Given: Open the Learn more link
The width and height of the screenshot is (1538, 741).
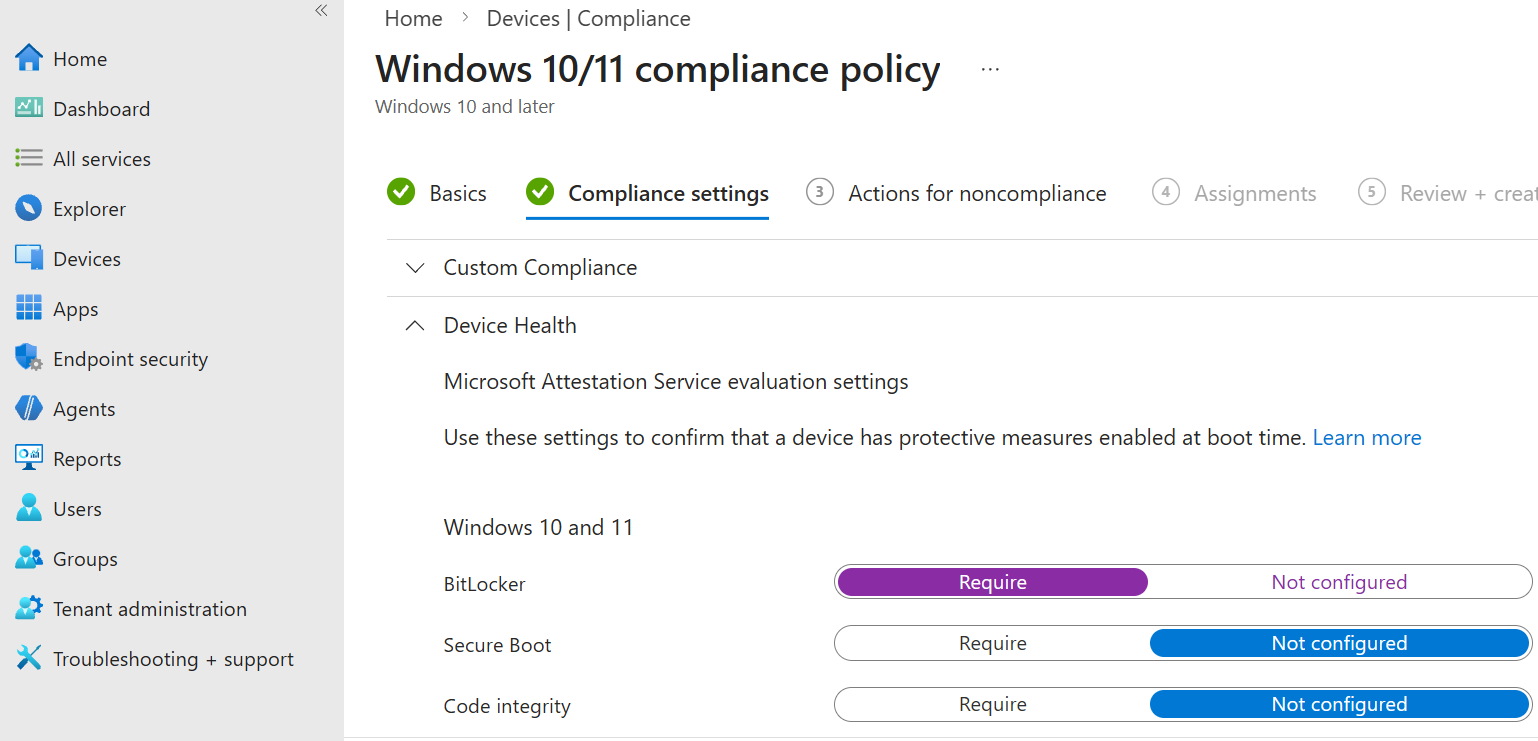Looking at the screenshot, I should coord(1366,437).
